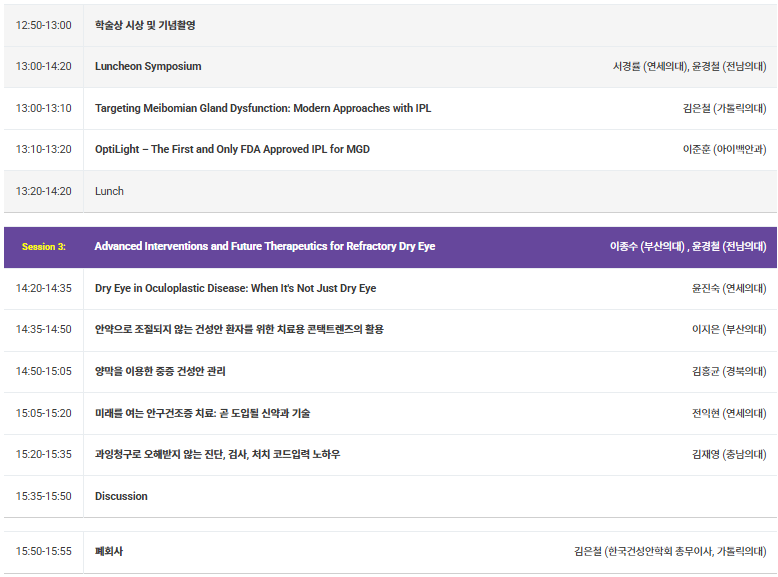The width and height of the screenshot is (778, 577).
Task: Click the Targeting Meibomian Gland Dysfunction talk title
Action: pyautogui.click(x=263, y=108)
